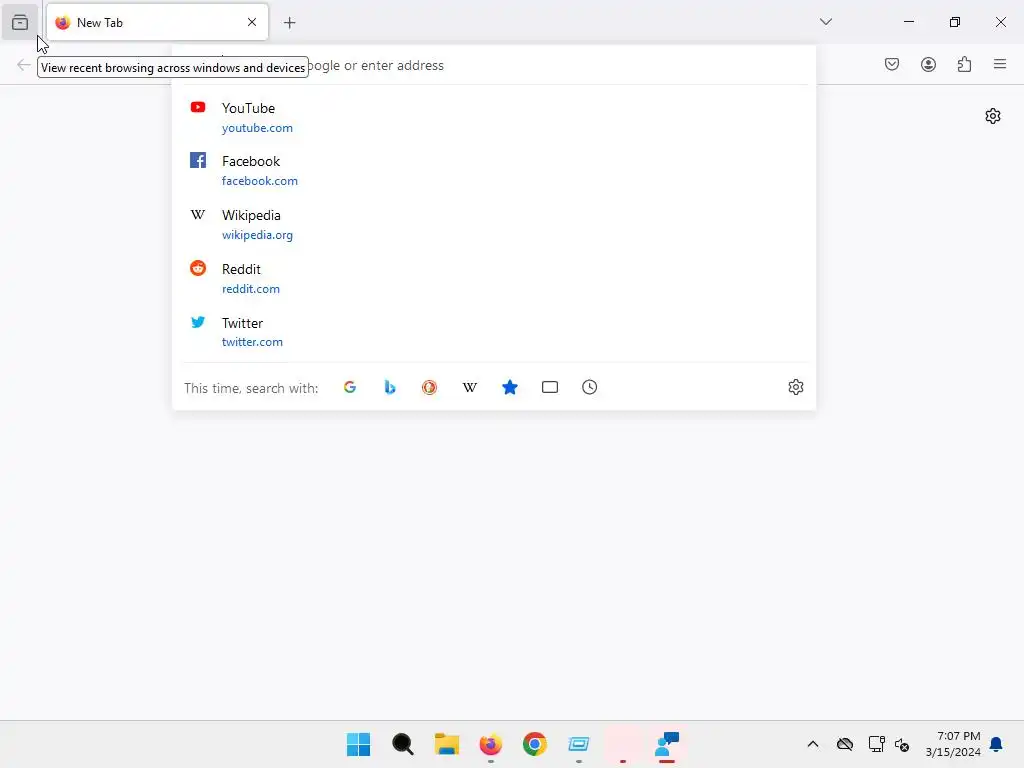This screenshot has width=1024, height=768.
Task: Close the New Tab tab
Action: (x=252, y=22)
